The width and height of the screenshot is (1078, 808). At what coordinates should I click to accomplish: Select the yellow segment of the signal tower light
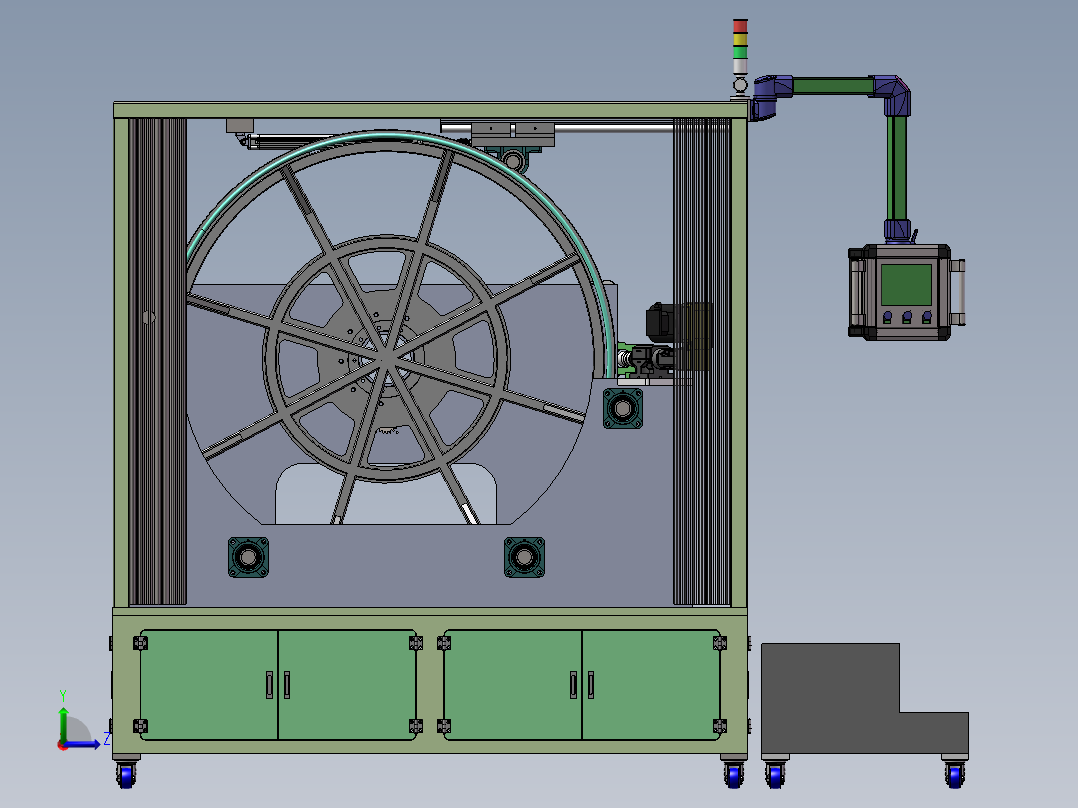coord(740,39)
